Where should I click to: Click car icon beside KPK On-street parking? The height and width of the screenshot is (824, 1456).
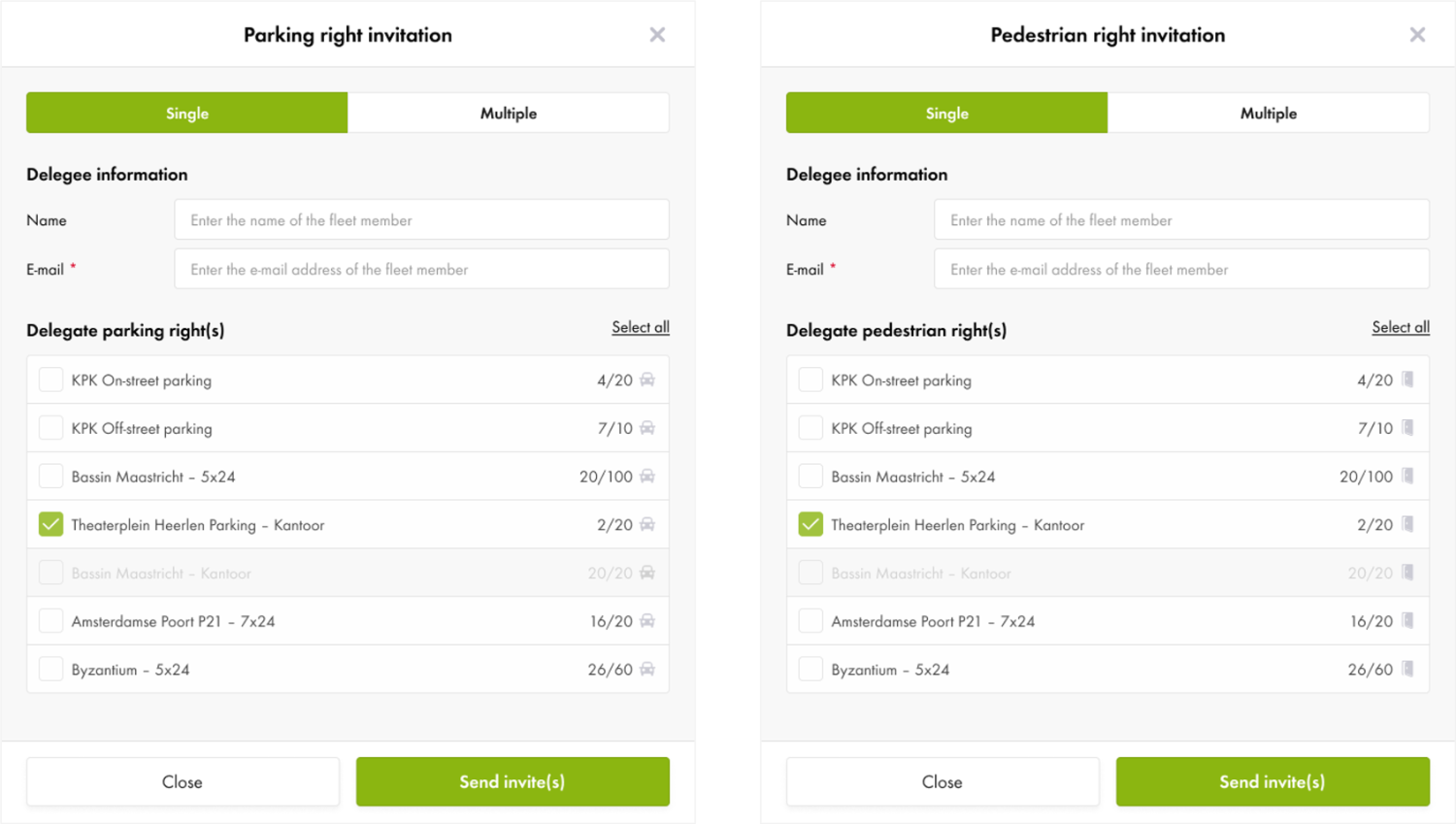click(x=647, y=379)
